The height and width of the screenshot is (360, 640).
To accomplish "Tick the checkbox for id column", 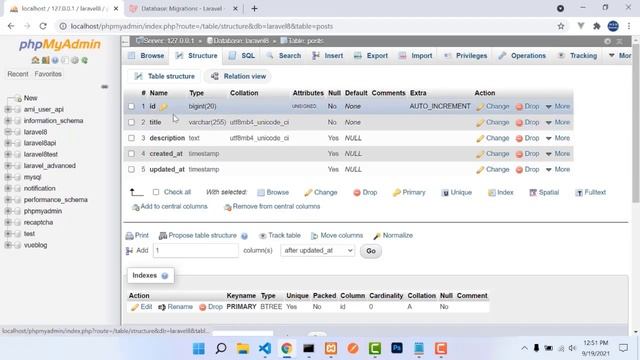I will click(x=131, y=107).
